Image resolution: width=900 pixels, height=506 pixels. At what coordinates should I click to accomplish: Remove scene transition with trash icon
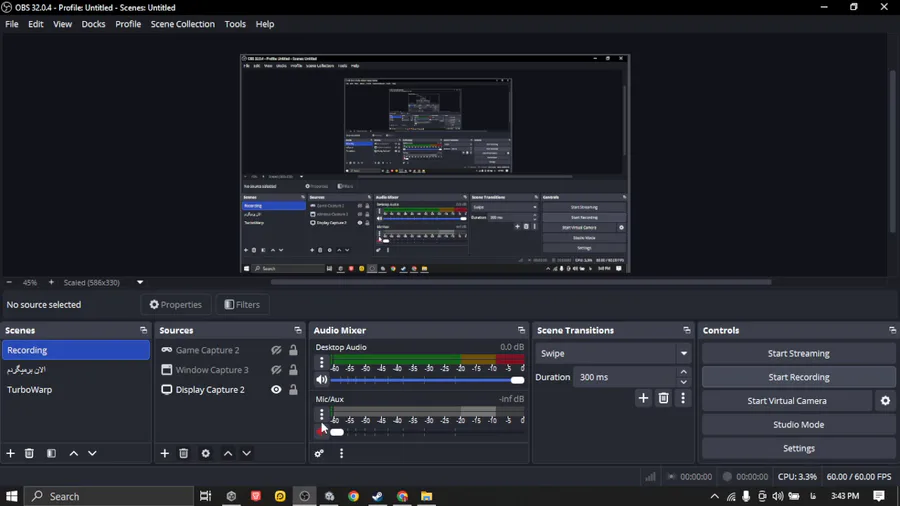point(664,398)
